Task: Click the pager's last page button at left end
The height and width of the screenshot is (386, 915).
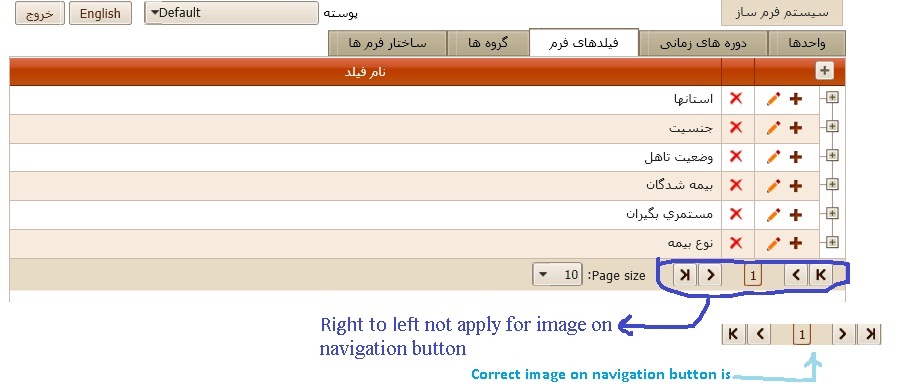Action: click(685, 274)
